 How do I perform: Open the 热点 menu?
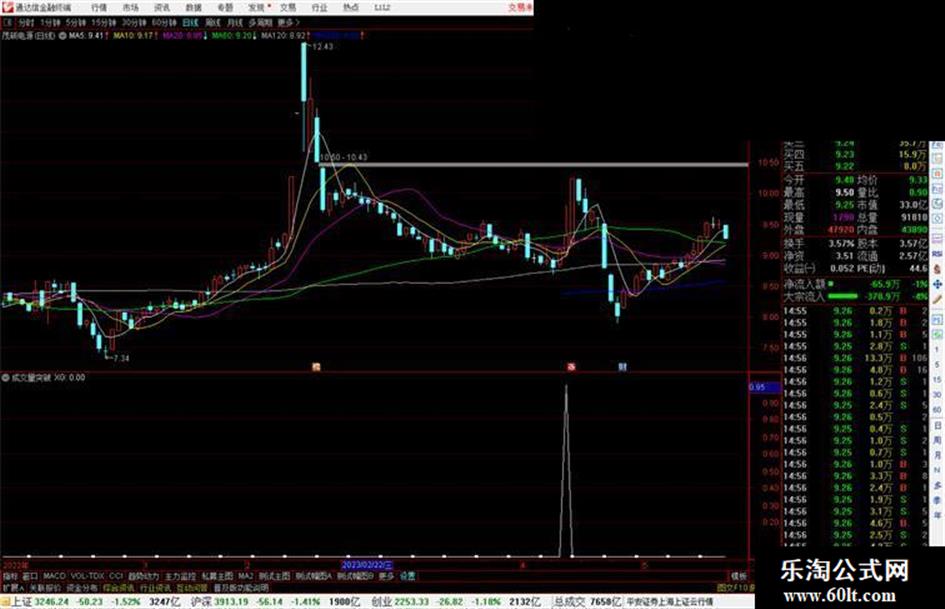pos(351,8)
